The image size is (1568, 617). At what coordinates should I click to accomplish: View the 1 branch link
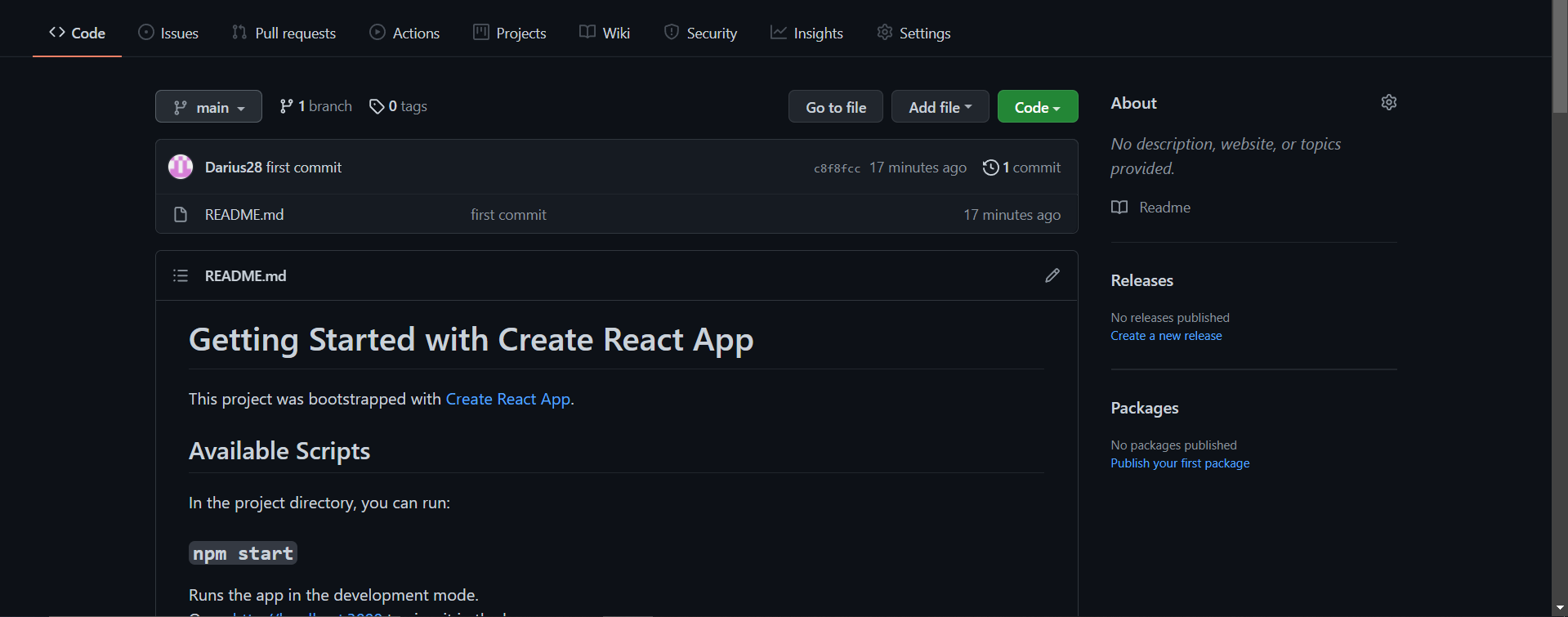(x=315, y=106)
